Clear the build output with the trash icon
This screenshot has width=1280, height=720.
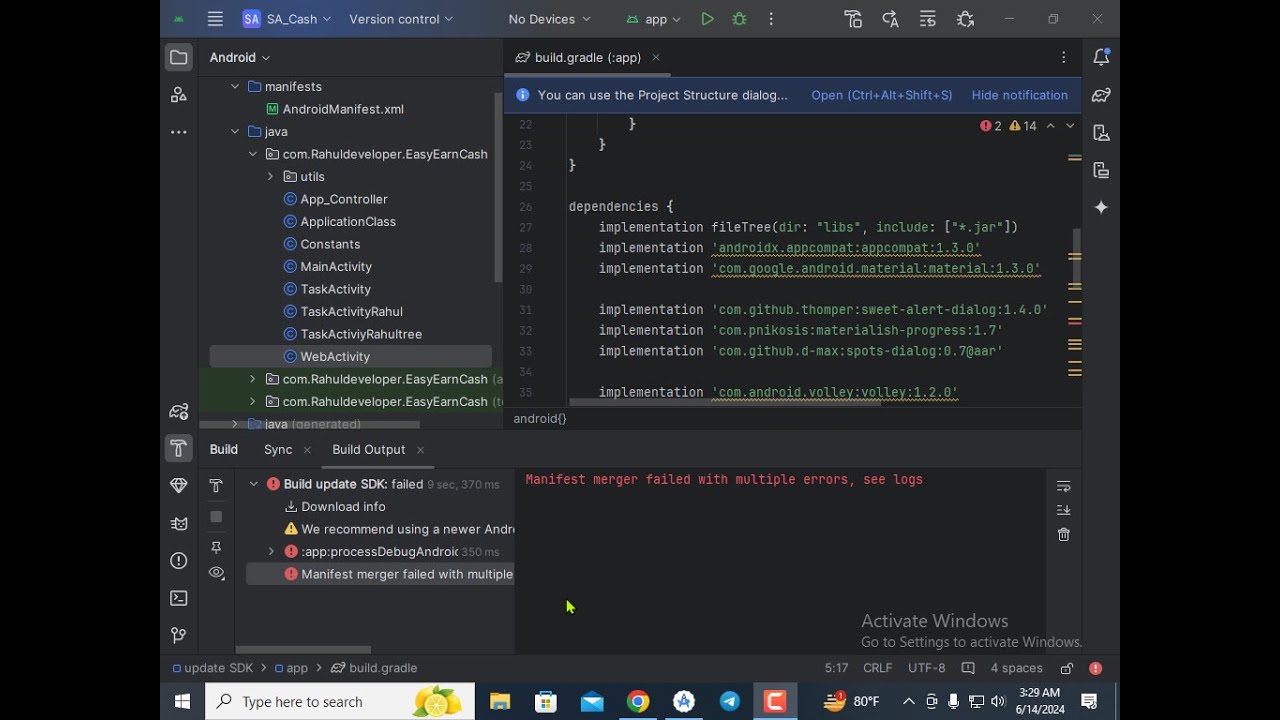(x=1064, y=535)
